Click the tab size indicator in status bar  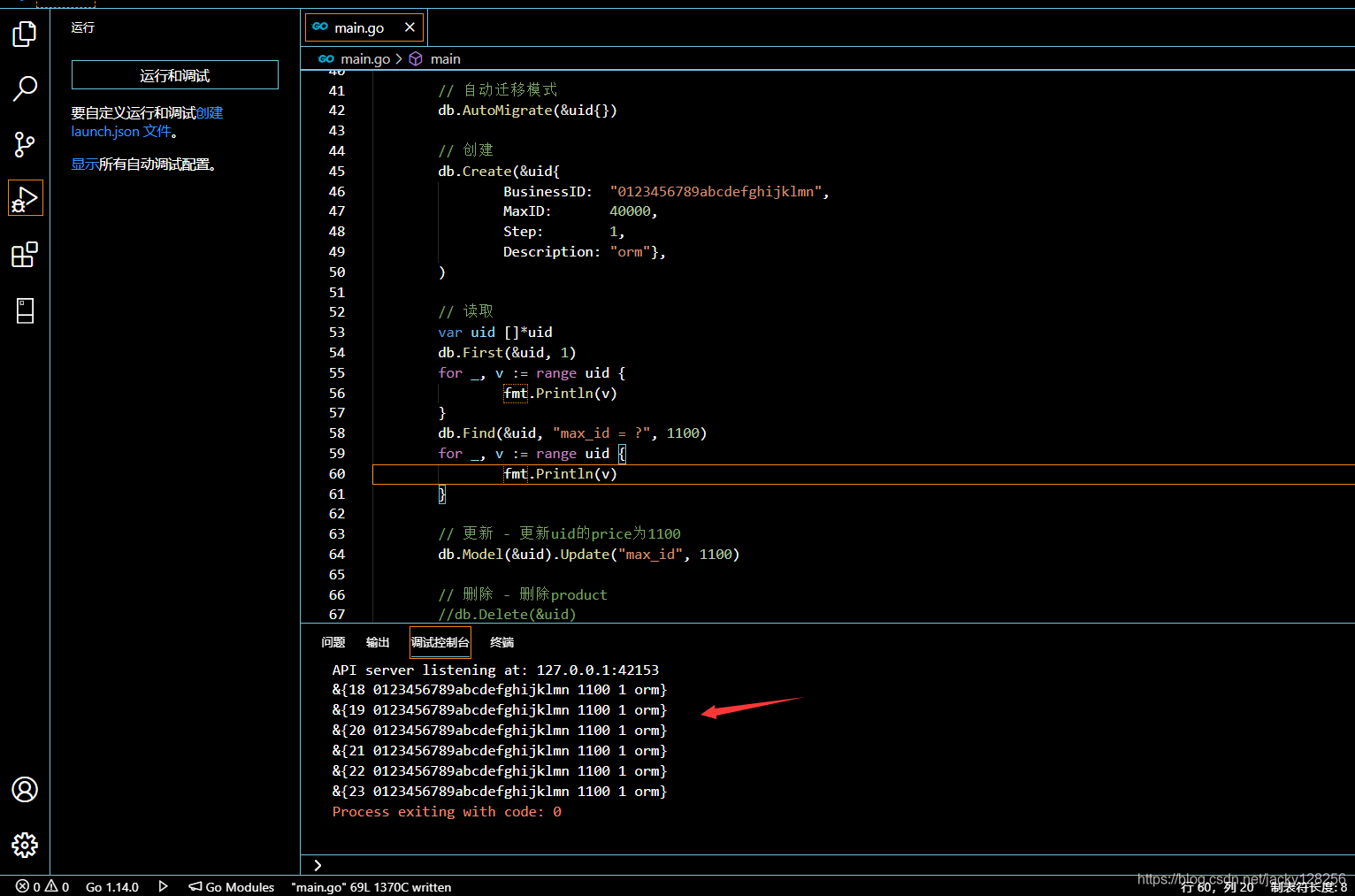click(1309, 887)
